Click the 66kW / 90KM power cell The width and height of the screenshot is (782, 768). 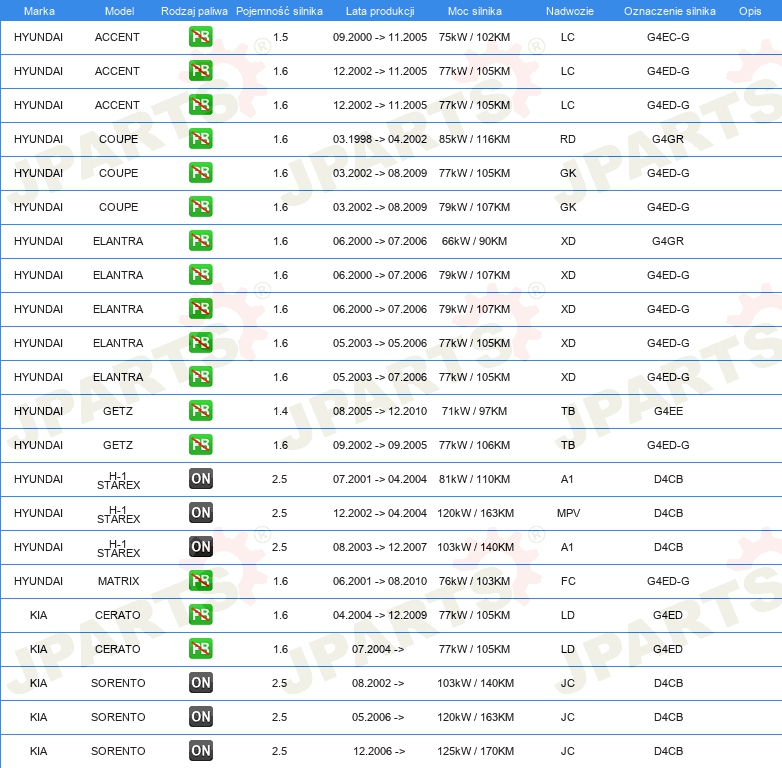(x=474, y=241)
